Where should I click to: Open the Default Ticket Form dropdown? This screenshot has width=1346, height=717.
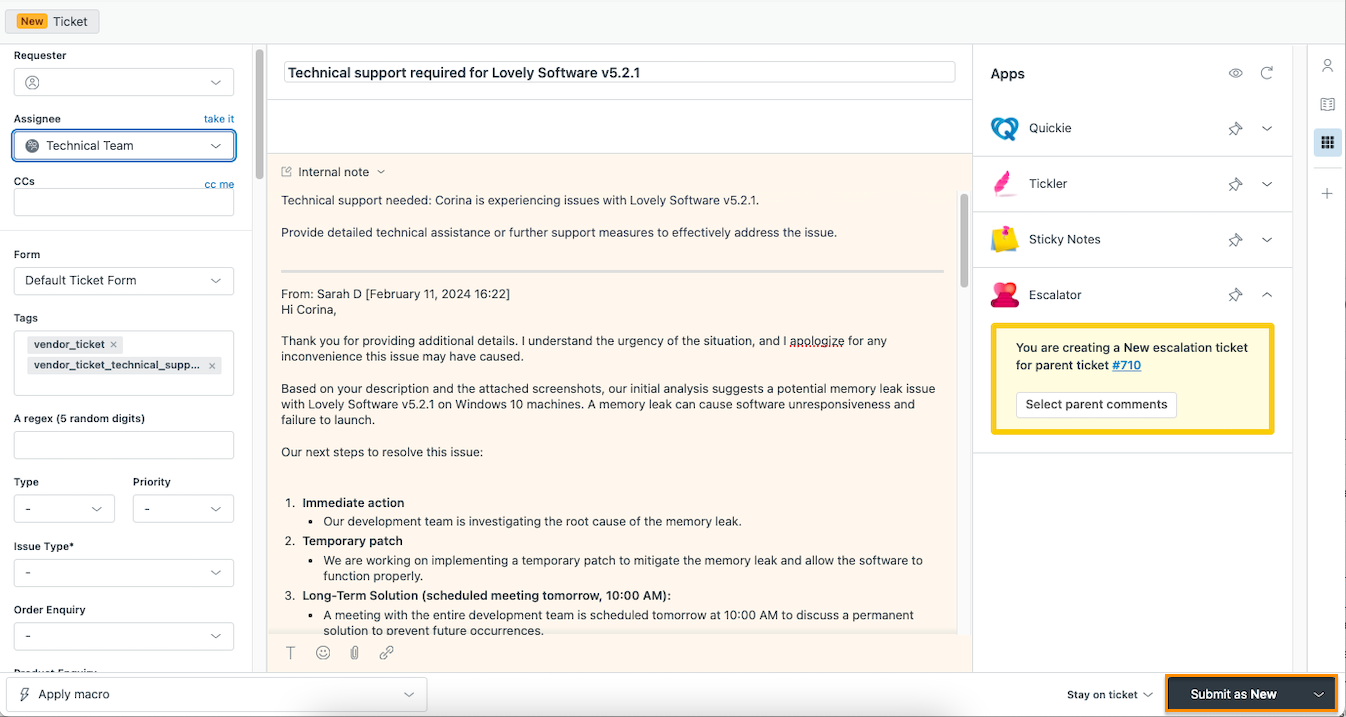click(124, 281)
